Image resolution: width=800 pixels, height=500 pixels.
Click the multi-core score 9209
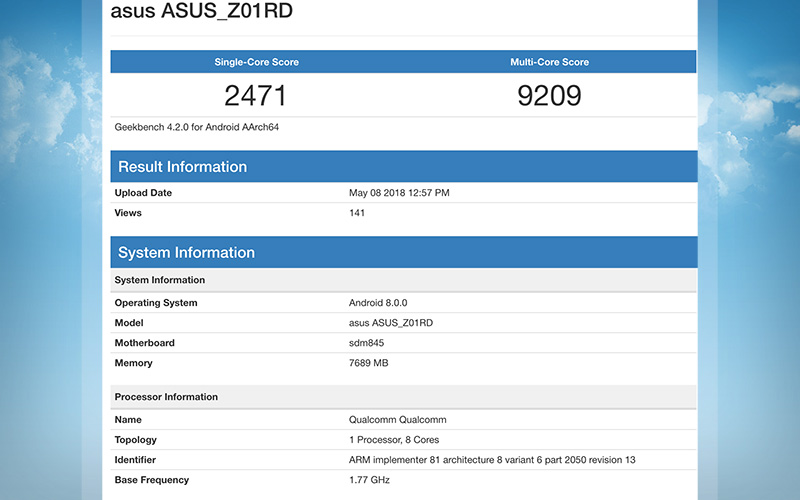coord(549,95)
